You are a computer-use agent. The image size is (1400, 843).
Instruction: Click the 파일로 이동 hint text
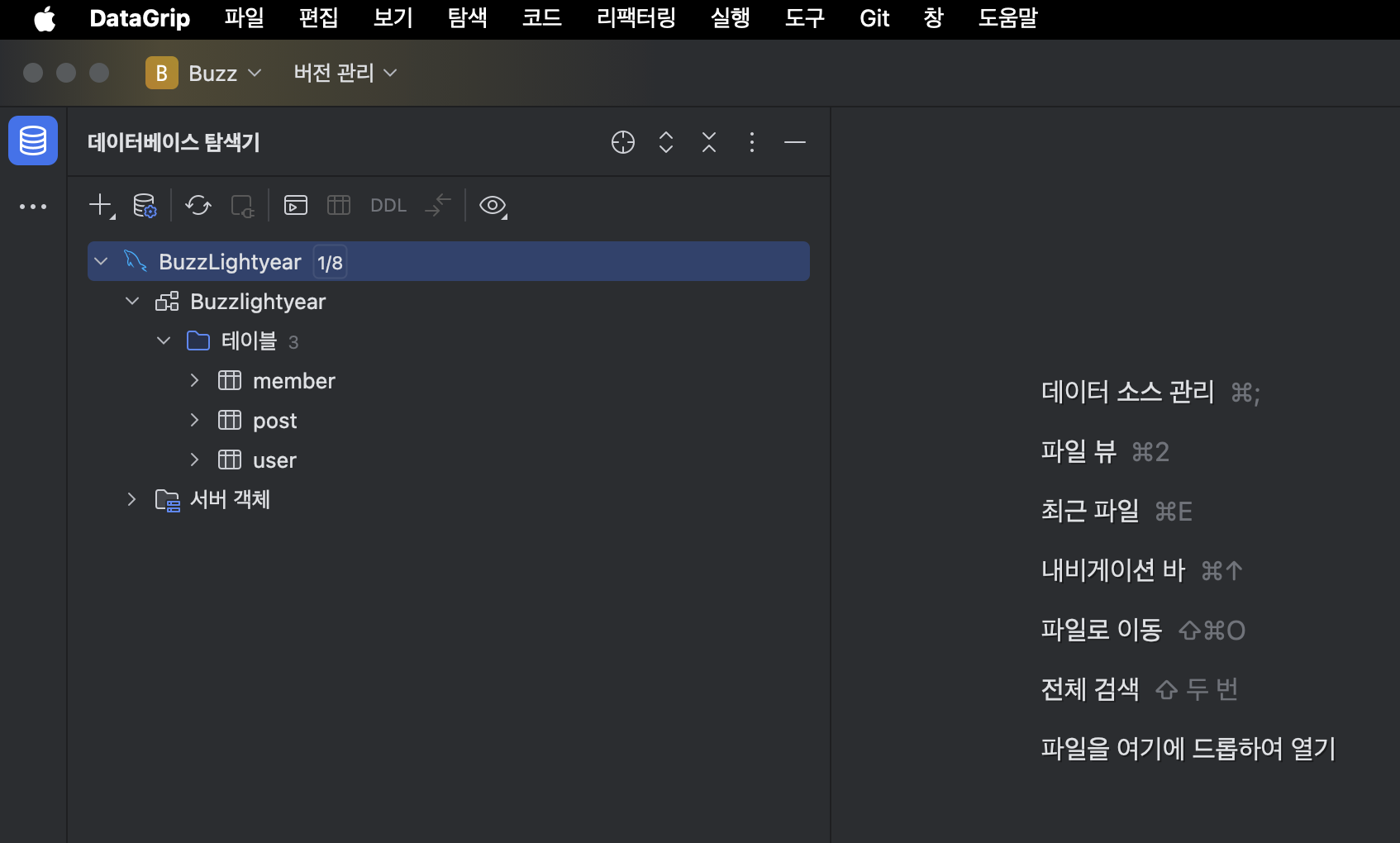(1102, 630)
